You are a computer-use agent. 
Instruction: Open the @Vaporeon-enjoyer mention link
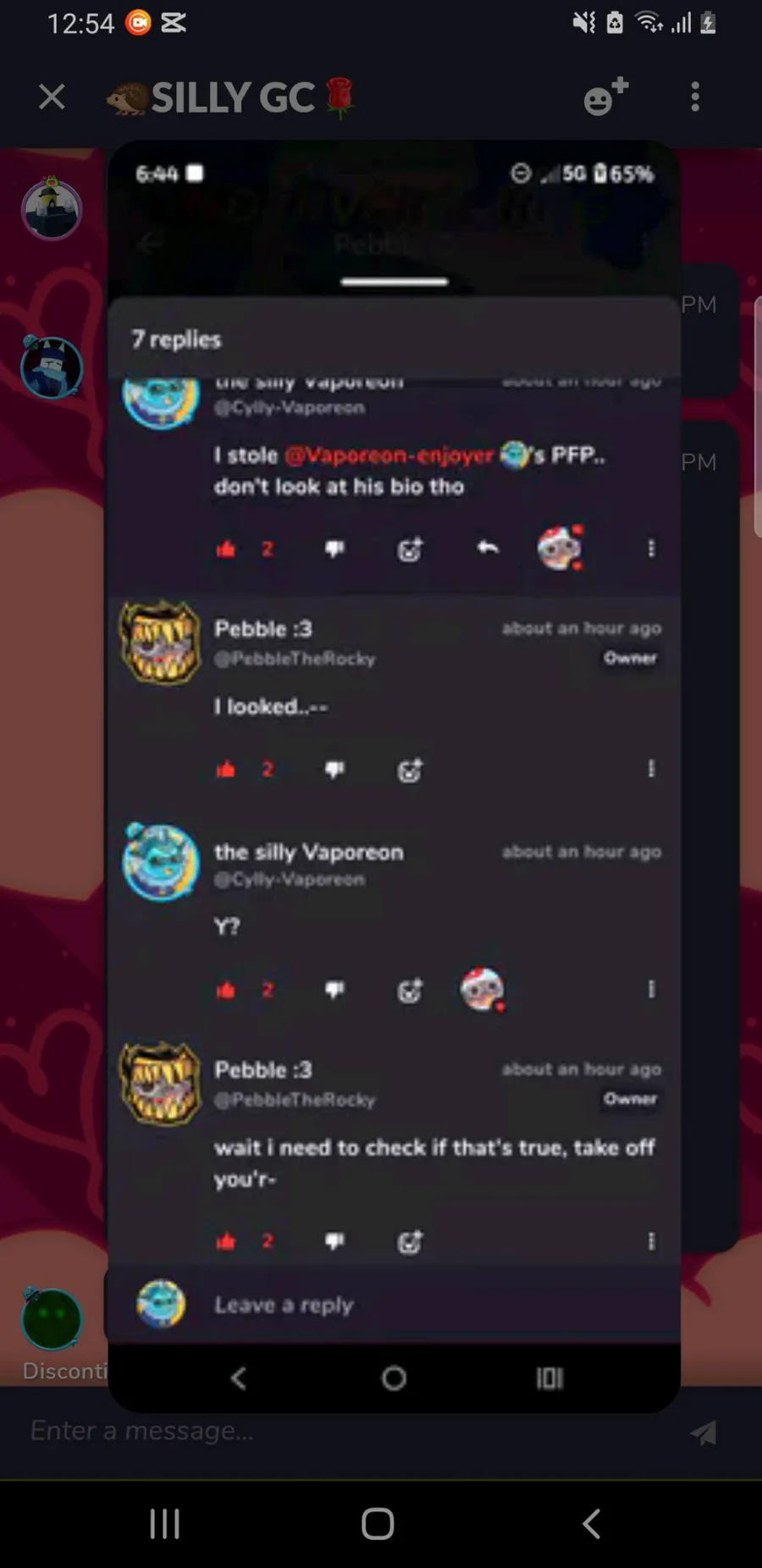(x=389, y=455)
